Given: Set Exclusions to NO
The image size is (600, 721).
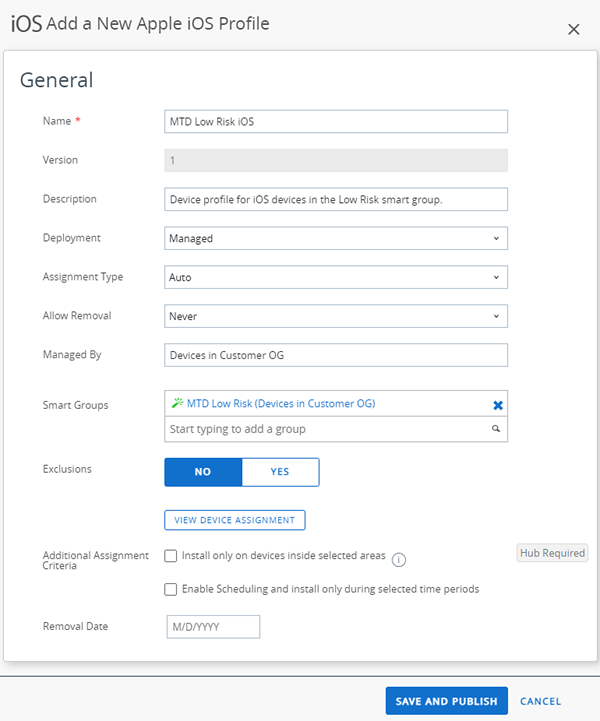Looking at the screenshot, I should [x=203, y=472].
